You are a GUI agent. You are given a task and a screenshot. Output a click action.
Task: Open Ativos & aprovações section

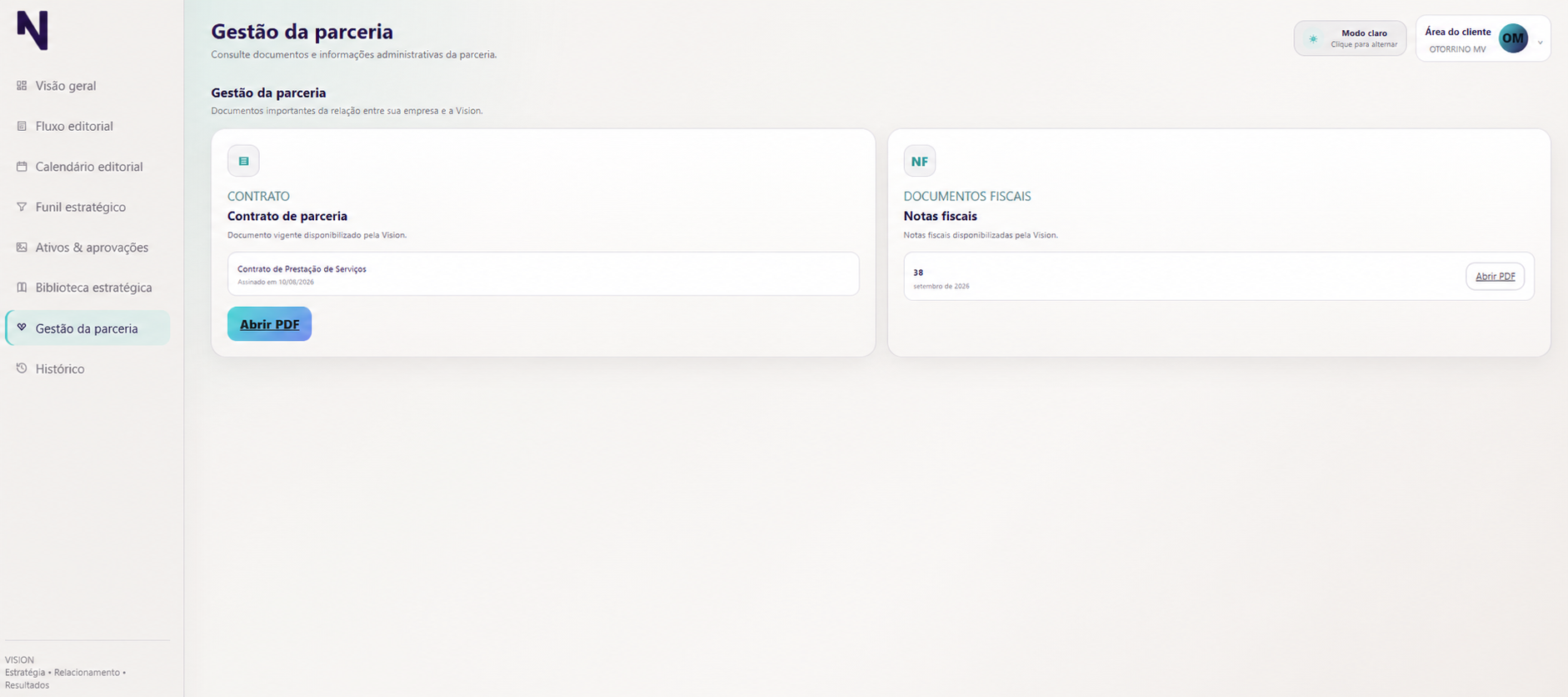pos(87,248)
